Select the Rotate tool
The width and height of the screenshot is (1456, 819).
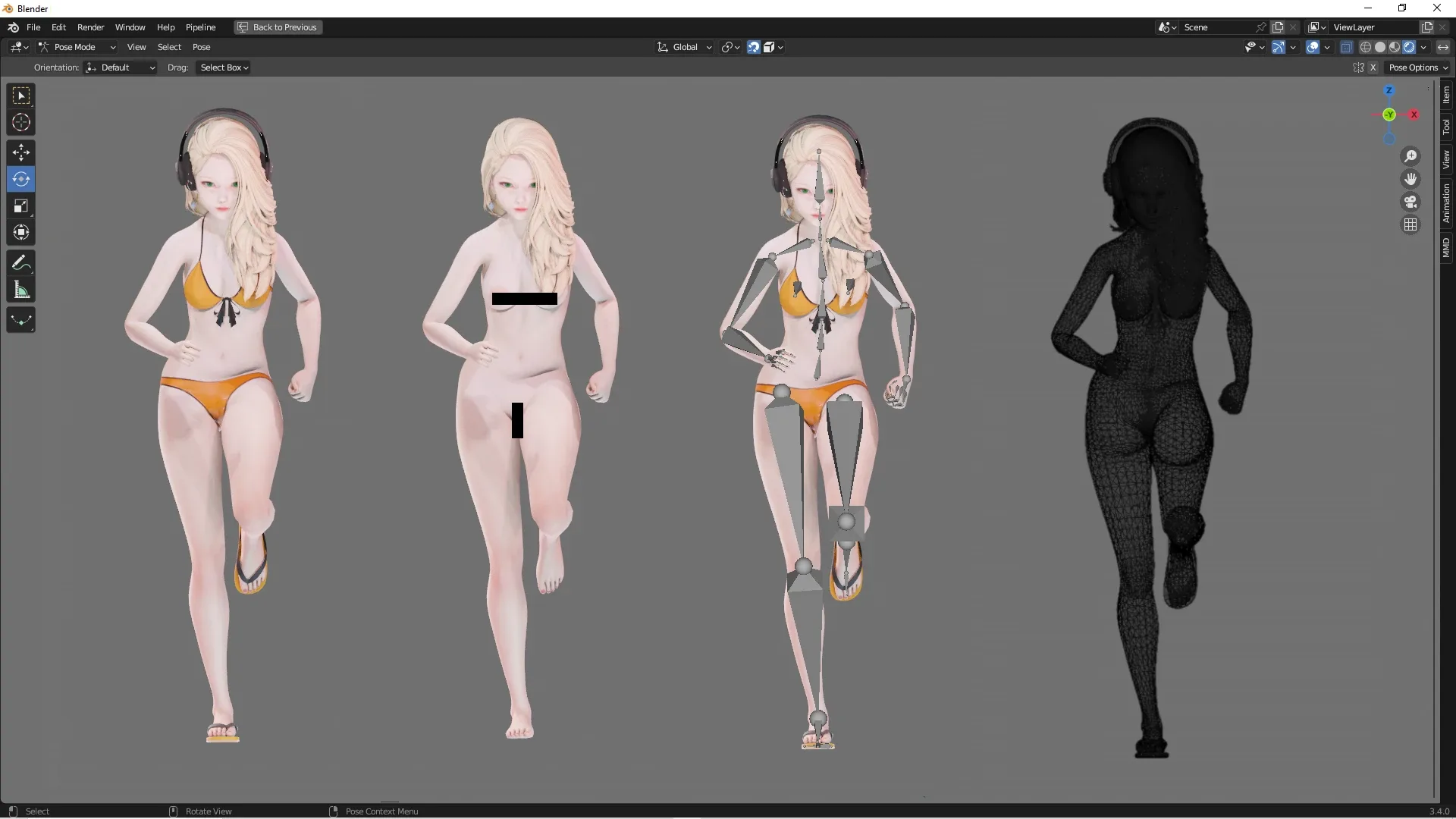point(20,179)
